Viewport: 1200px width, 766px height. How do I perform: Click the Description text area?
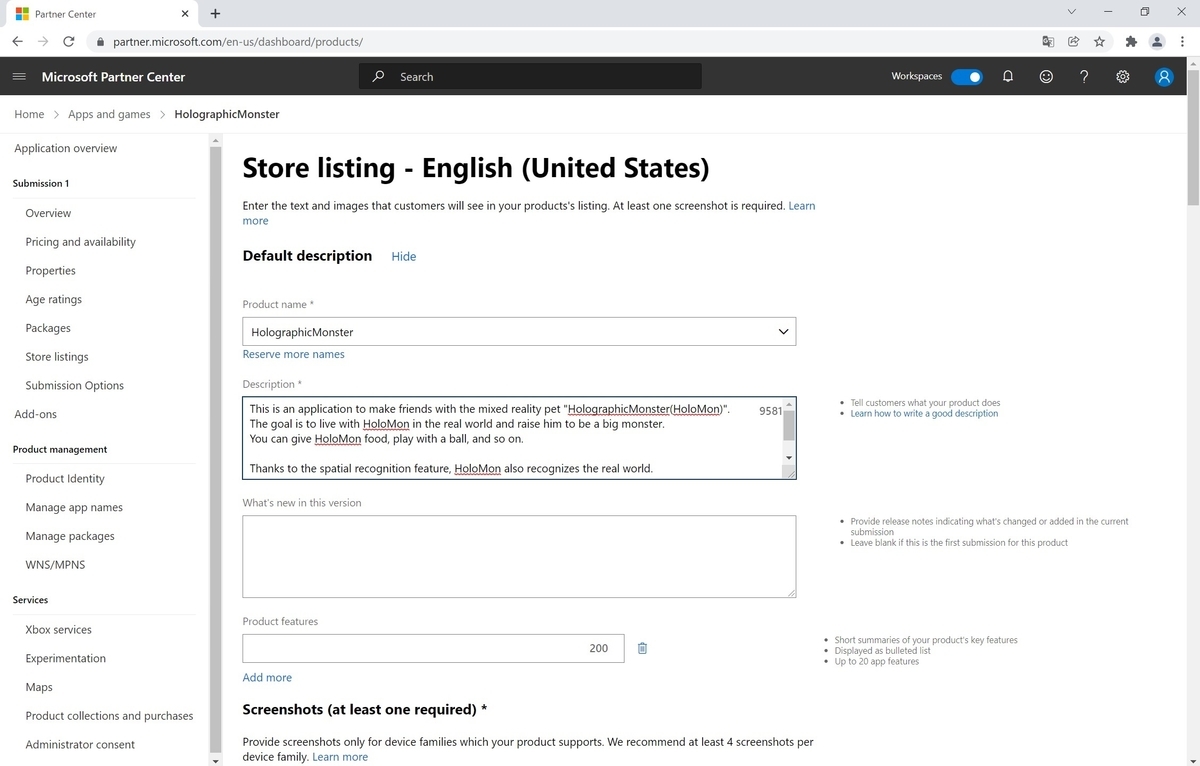[x=519, y=438]
